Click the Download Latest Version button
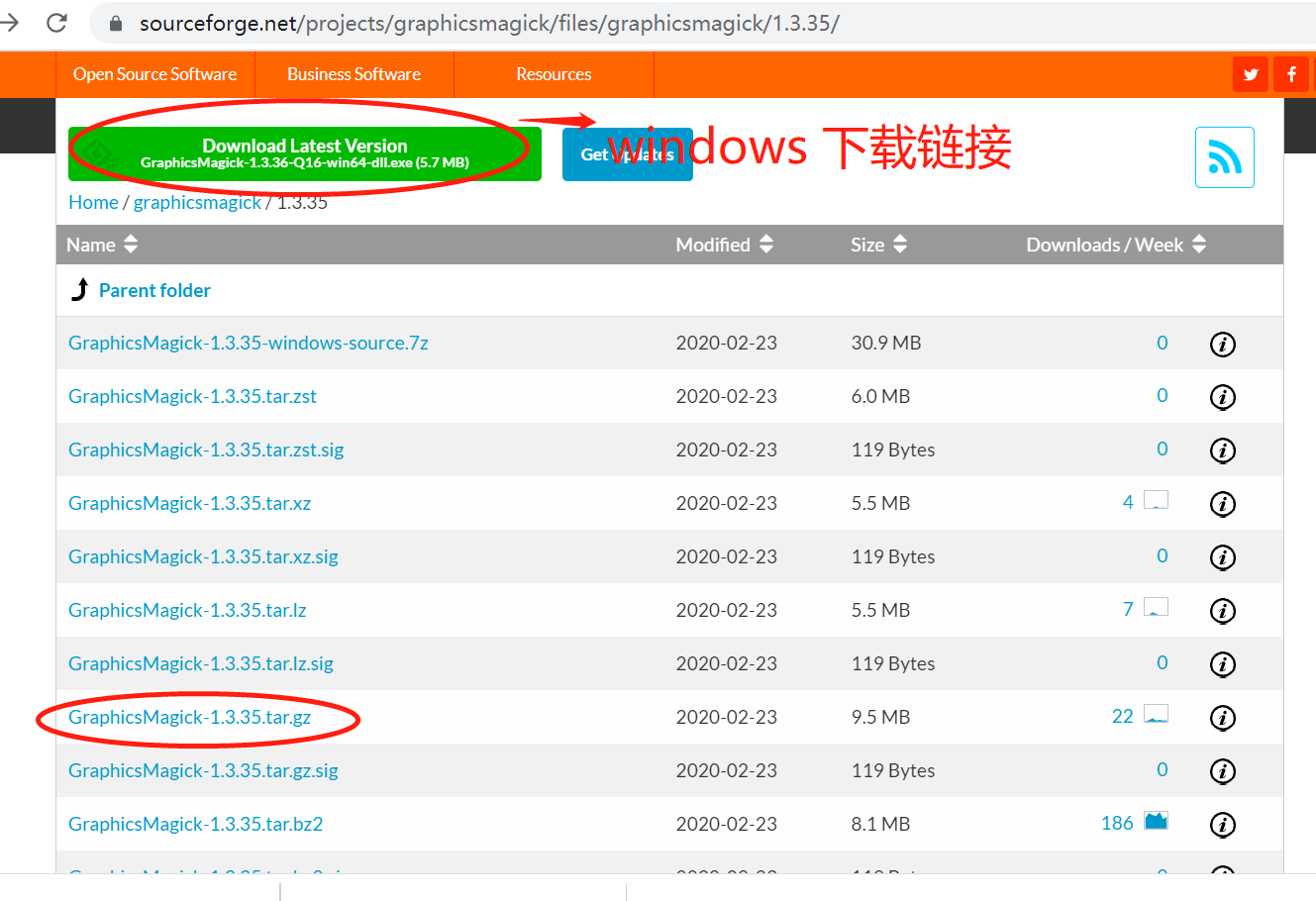Image resolution: width=1316 pixels, height=901 pixels. 304,152
